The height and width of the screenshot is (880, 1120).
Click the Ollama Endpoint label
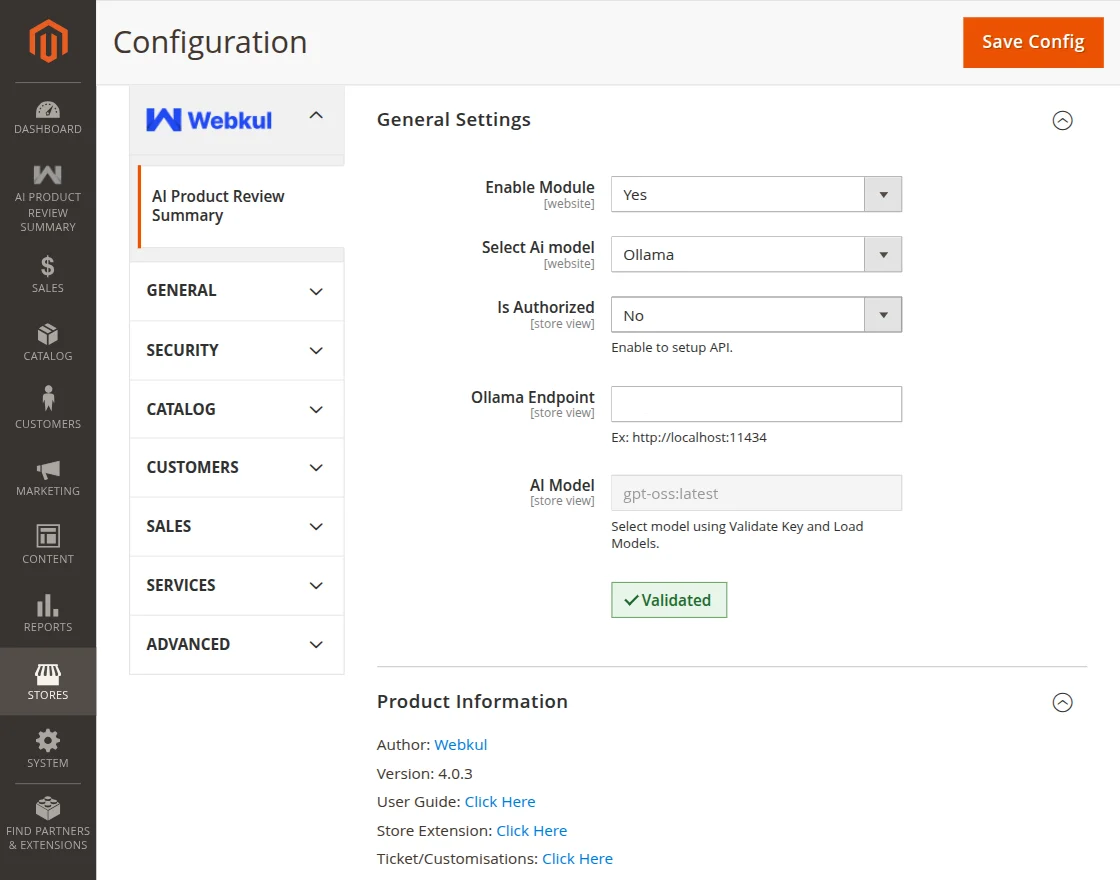click(532, 397)
